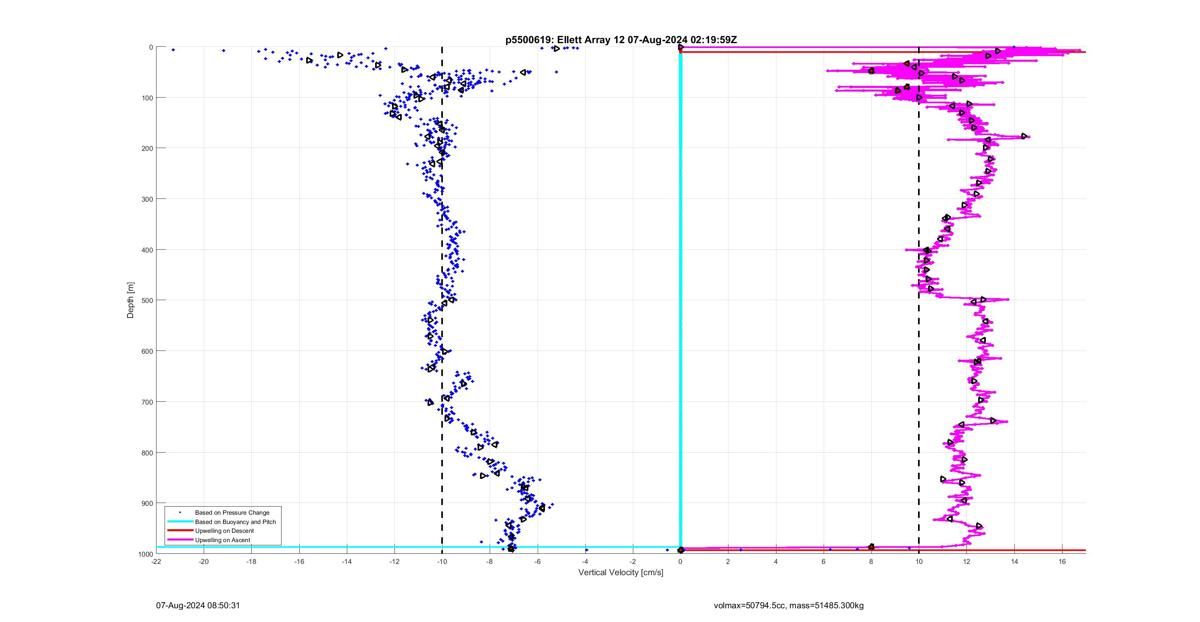Viewport: 1200px width, 622px height.
Task: Click the magenta line sample in the legend
Action: [x=180, y=540]
